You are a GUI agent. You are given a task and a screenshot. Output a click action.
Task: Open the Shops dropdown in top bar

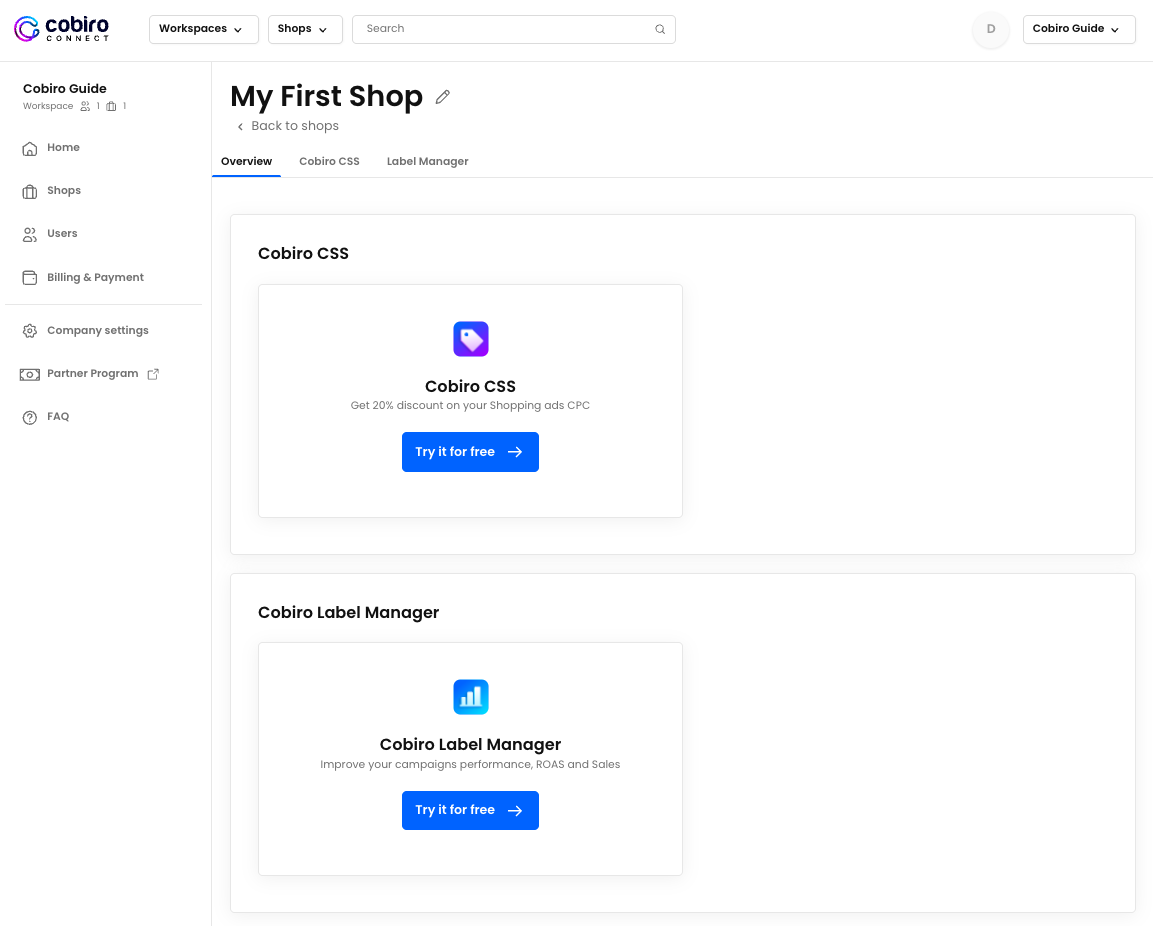pyautogui.click(x=305, y=29)
